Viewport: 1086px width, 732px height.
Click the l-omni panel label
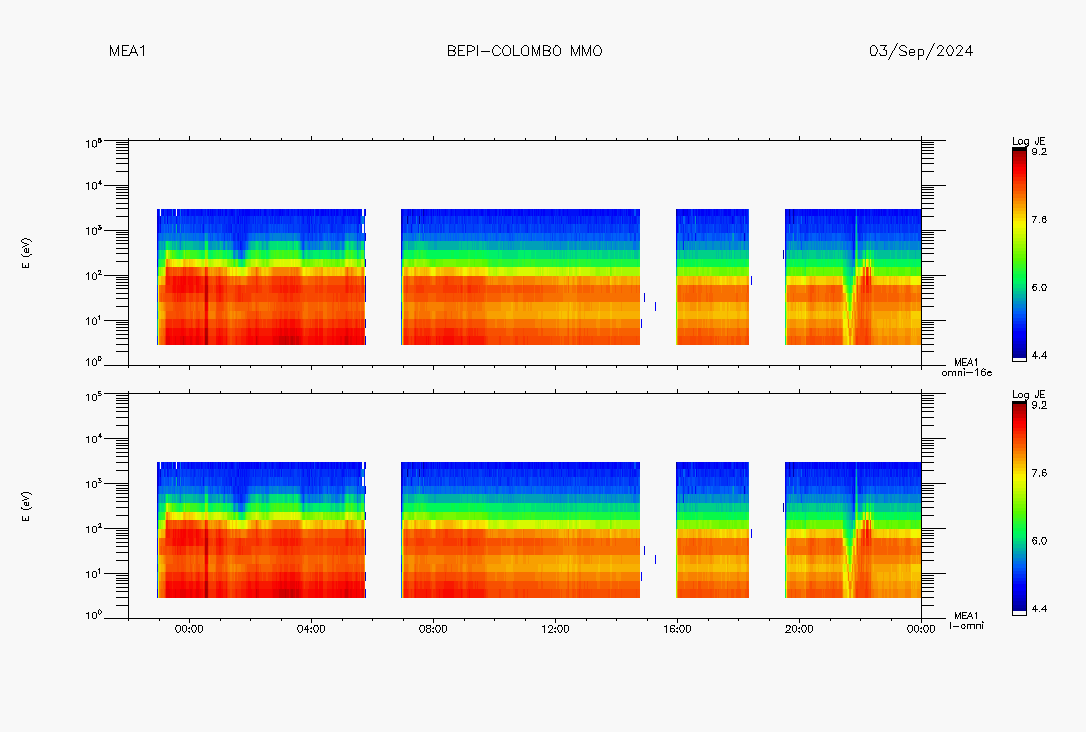(x=964, y=625)
